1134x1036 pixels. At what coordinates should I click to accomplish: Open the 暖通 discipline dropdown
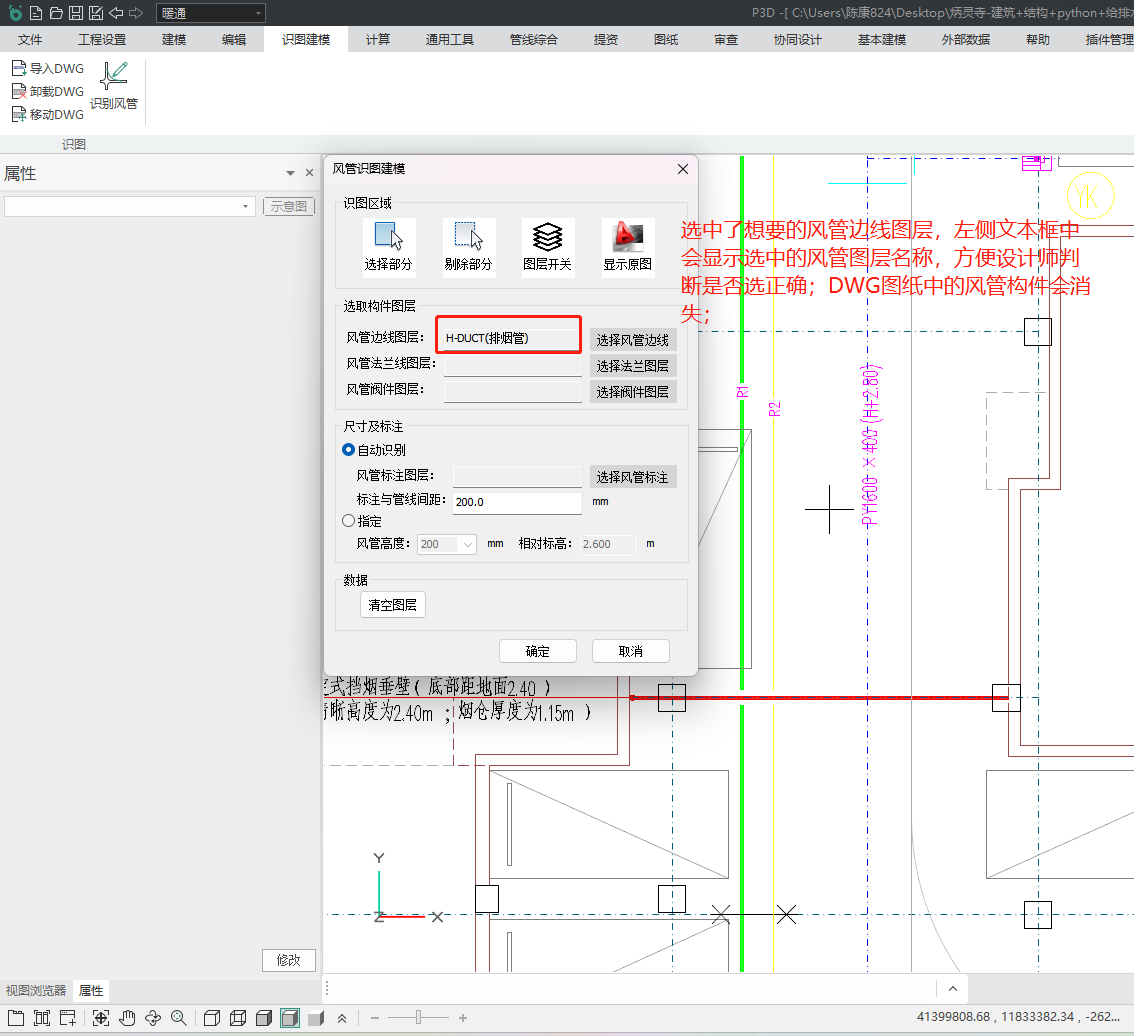click(211, 13)
